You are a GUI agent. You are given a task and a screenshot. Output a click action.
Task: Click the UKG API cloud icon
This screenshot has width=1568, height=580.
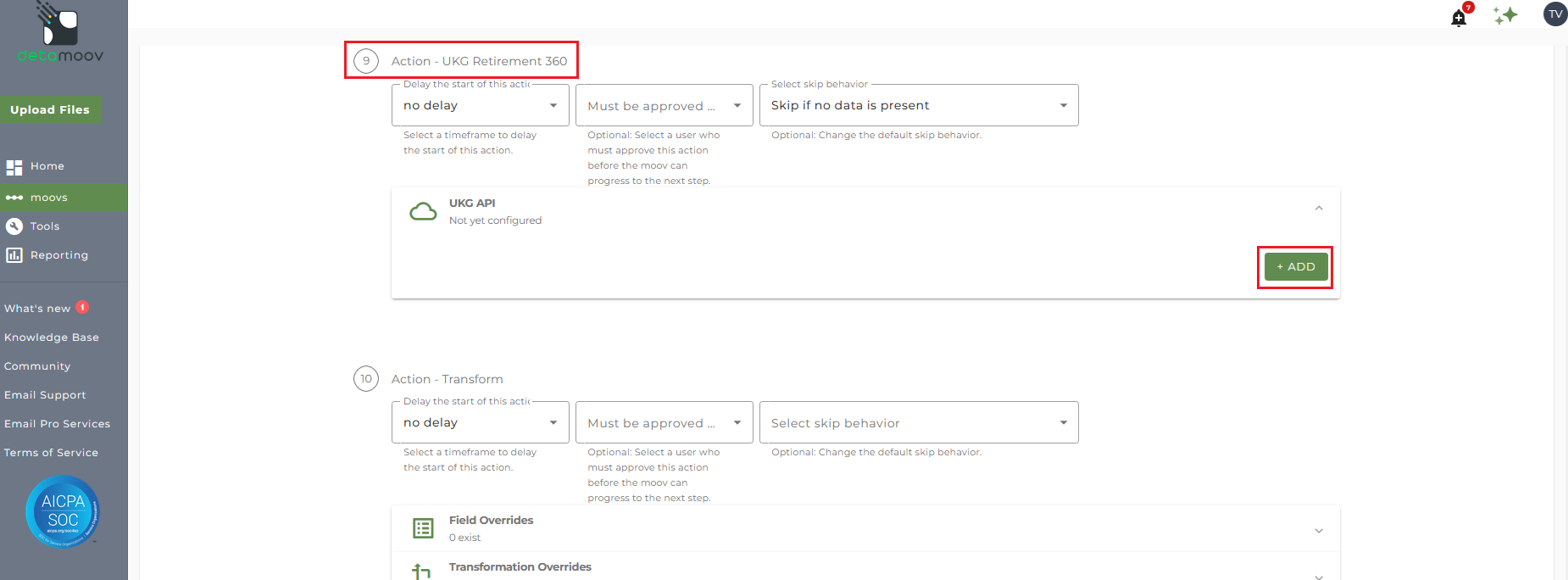(423, 211)
